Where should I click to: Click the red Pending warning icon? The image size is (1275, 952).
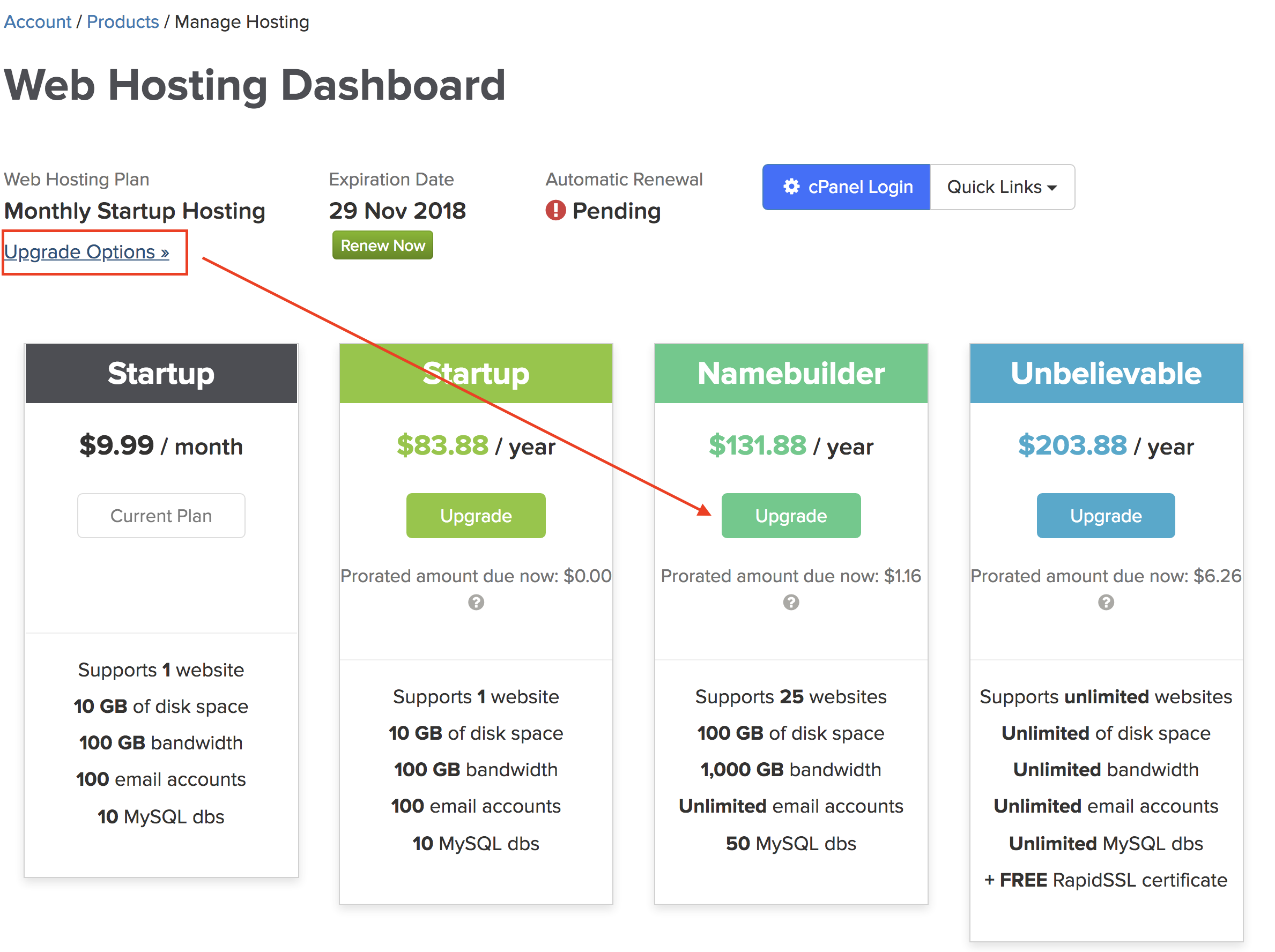coord(555,211)
